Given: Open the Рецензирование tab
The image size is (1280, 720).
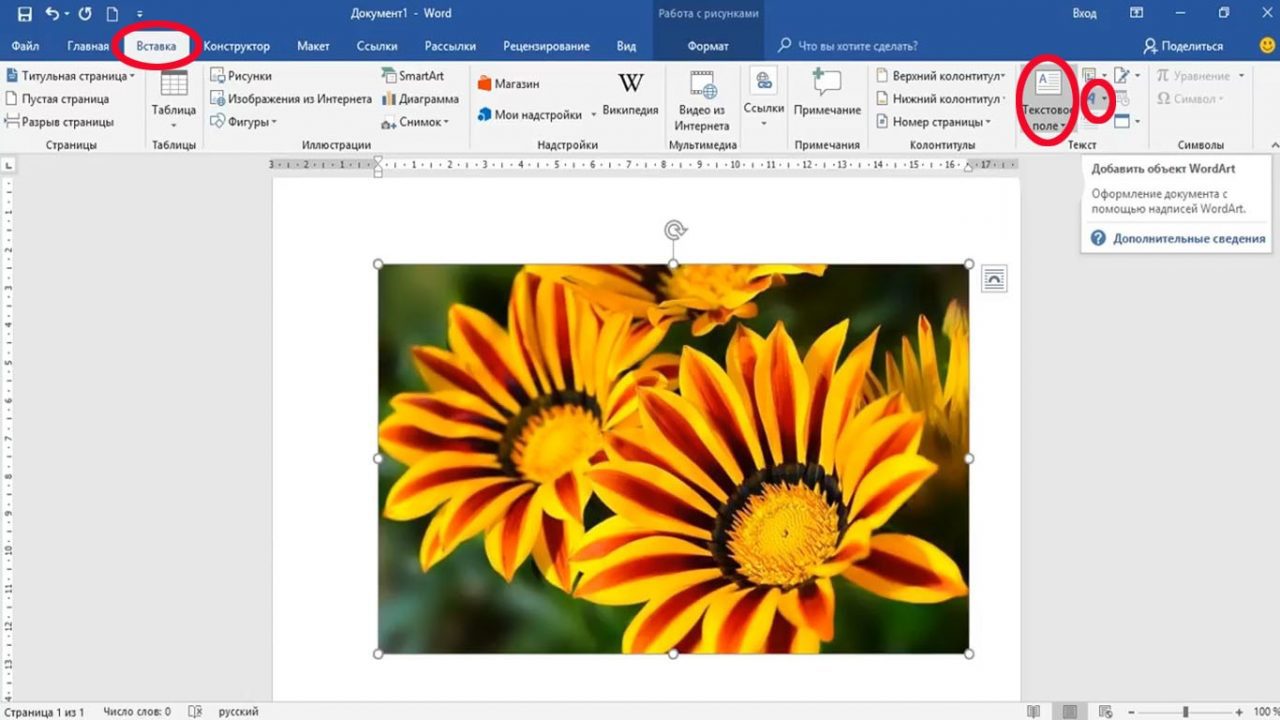Looking at the screenshot, I should click(x=546, y=46).
